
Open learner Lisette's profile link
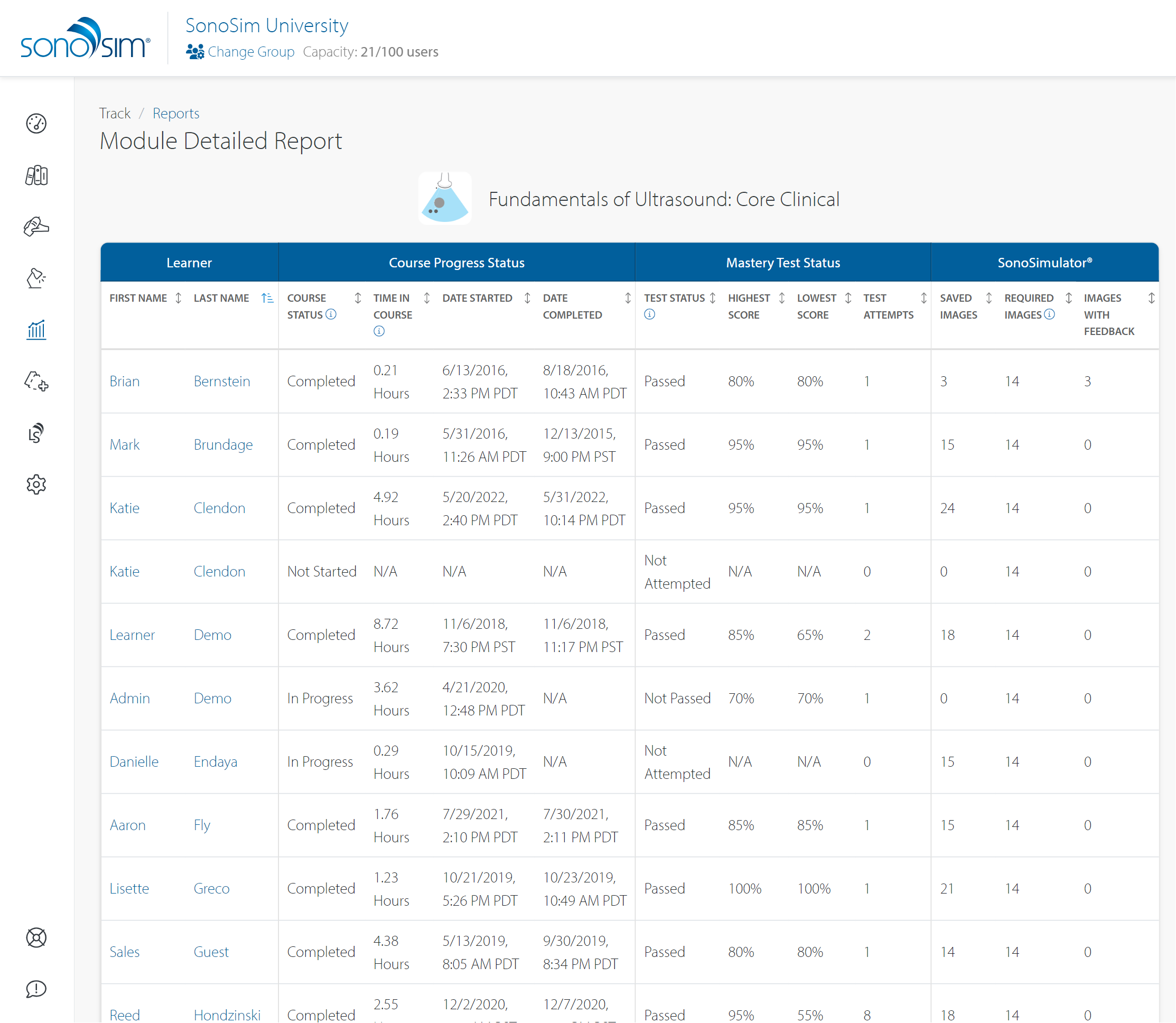click(x=129, y=888)
